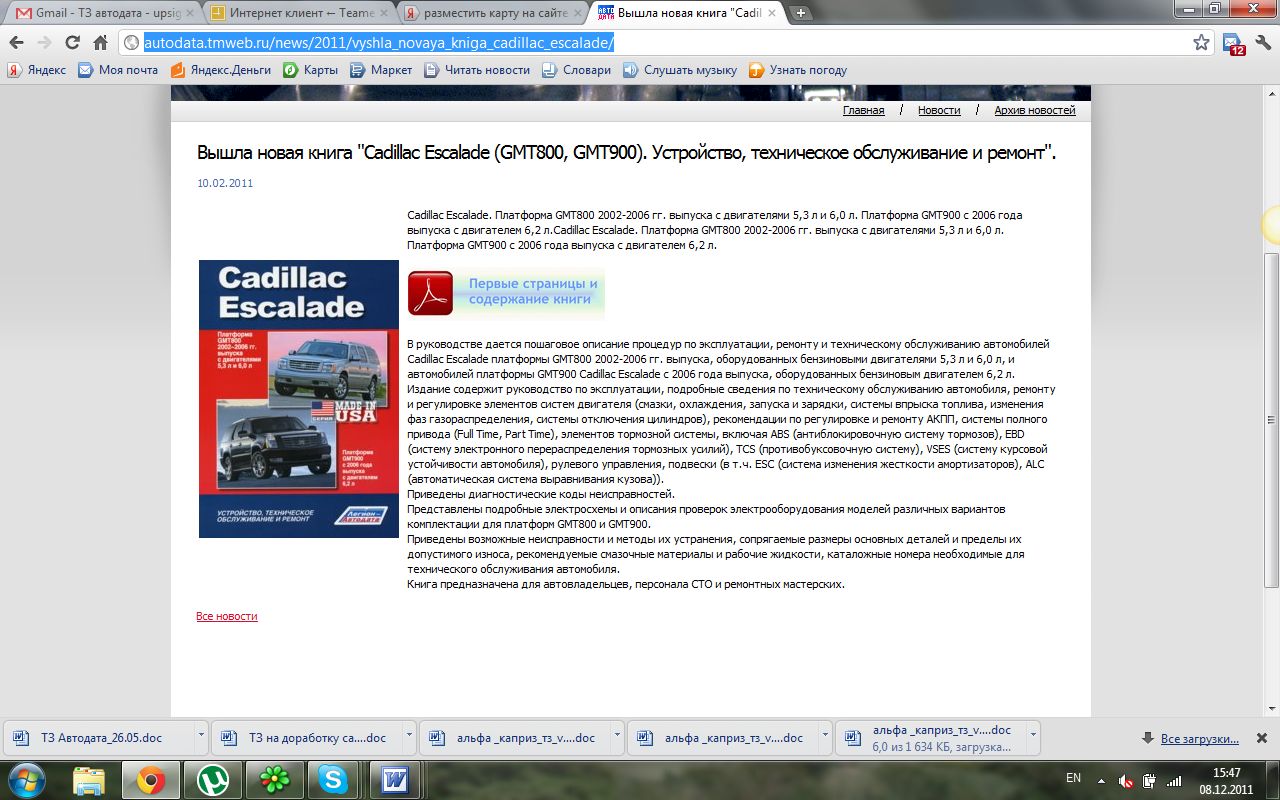Open the Windows Start menu
The image size is (1280, 800).
tap(27, 779)
